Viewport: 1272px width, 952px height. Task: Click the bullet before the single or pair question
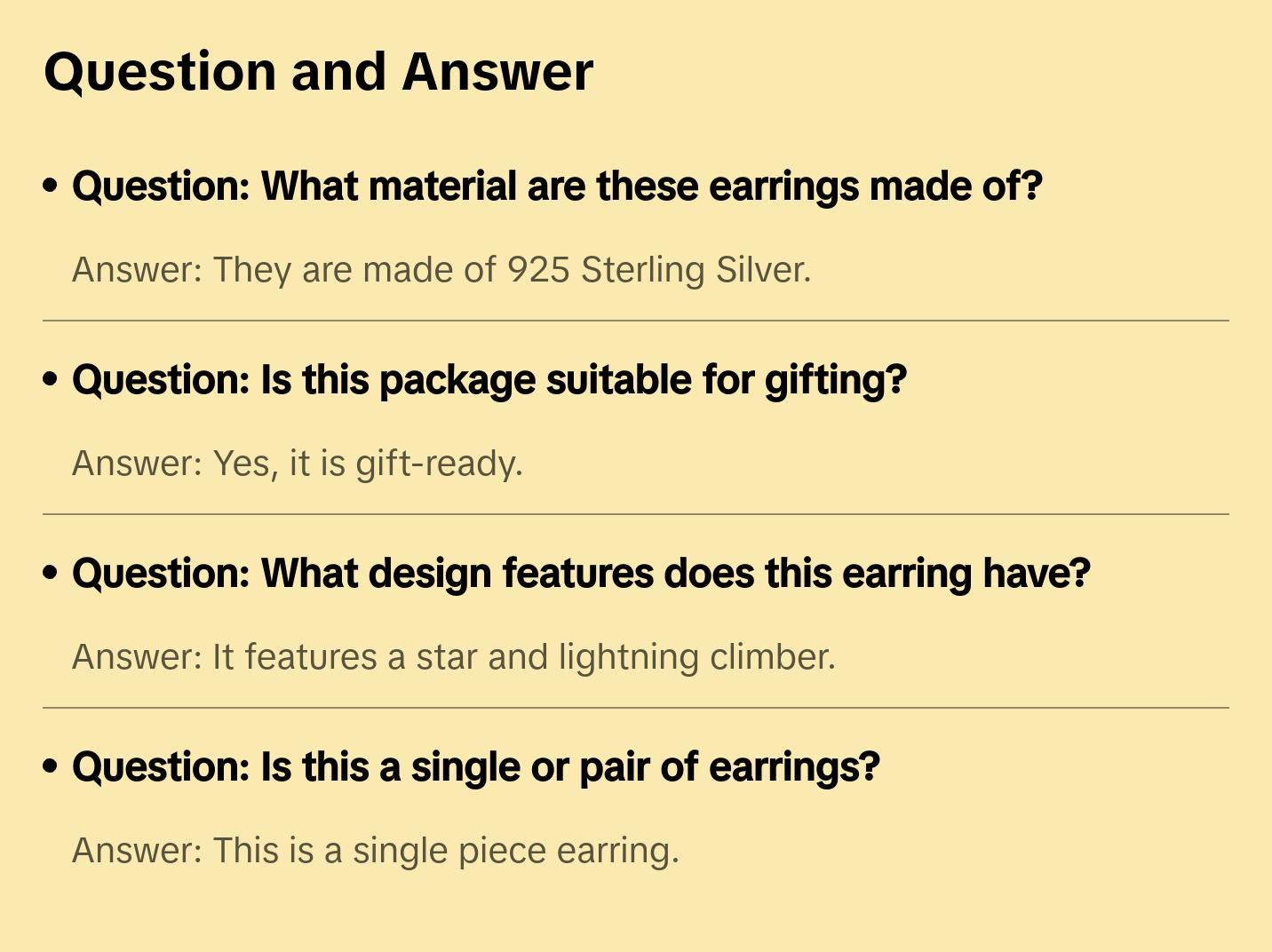point(51,767)
